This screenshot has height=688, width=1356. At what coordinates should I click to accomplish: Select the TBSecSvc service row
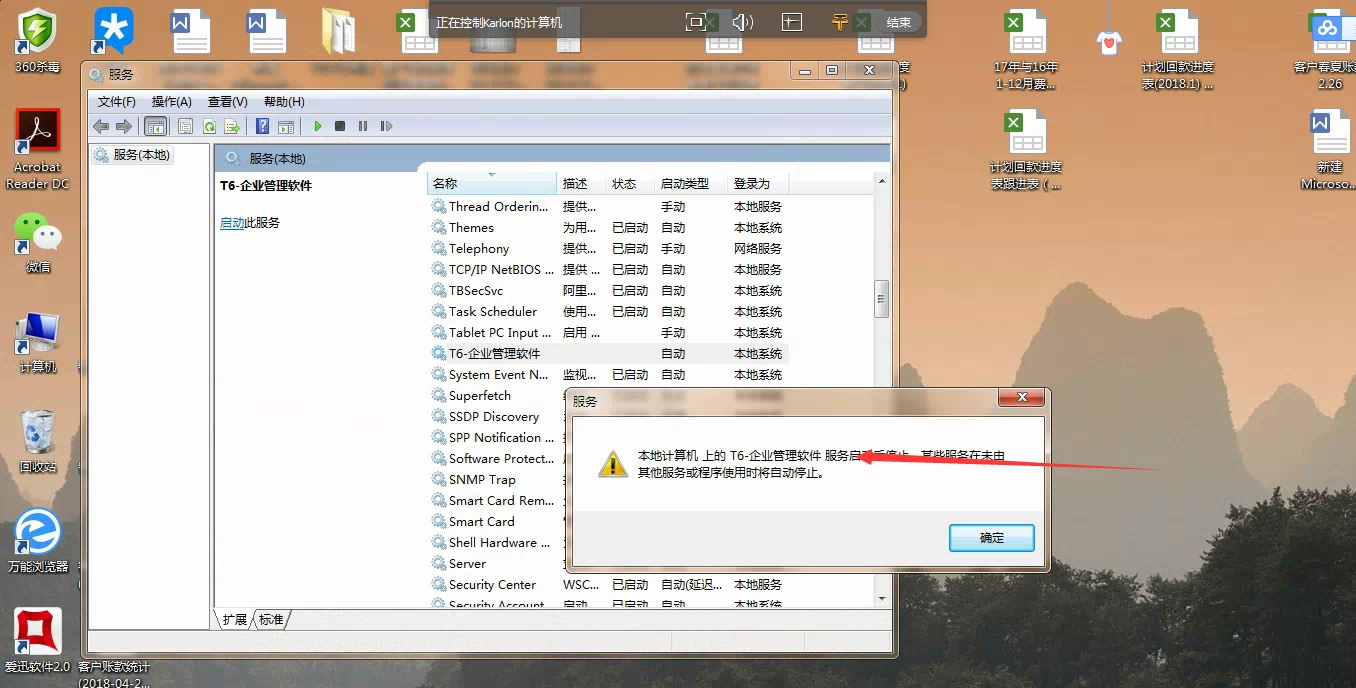(608, 291)
